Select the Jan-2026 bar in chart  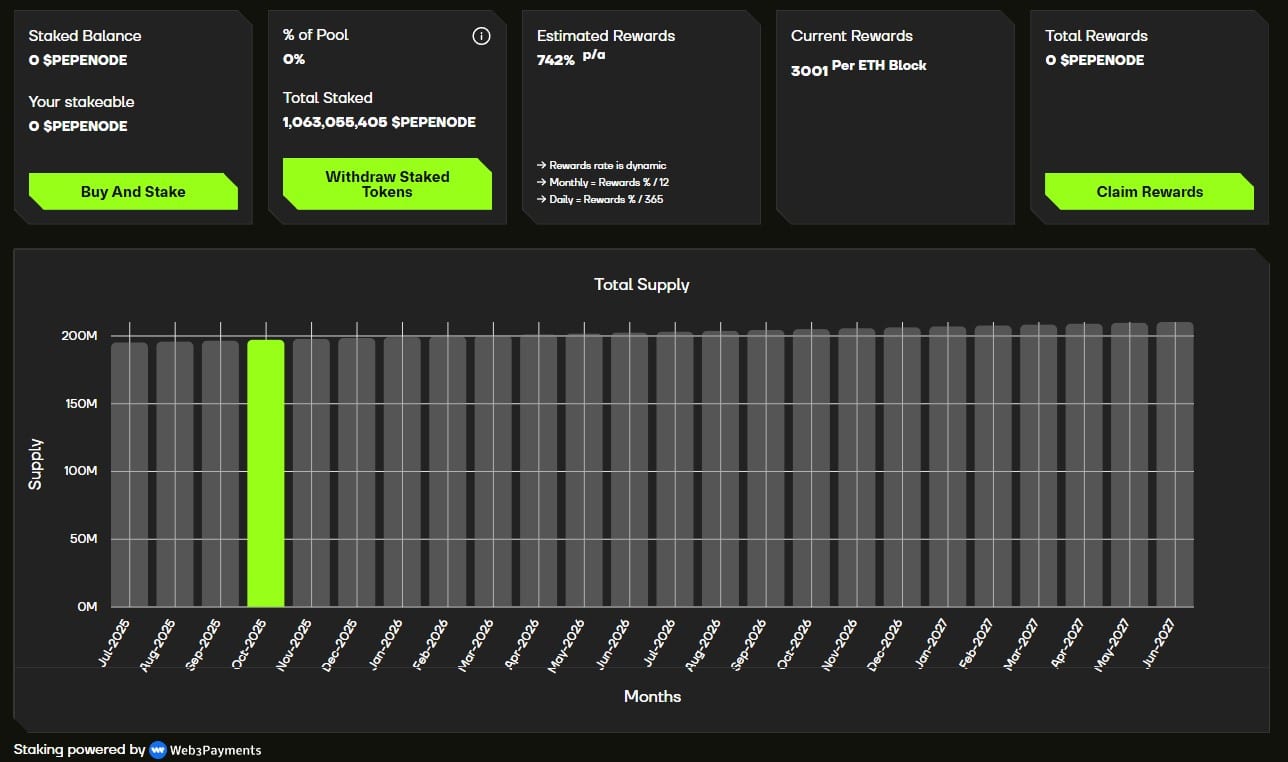pyautogui.click(x=402, y=471)
